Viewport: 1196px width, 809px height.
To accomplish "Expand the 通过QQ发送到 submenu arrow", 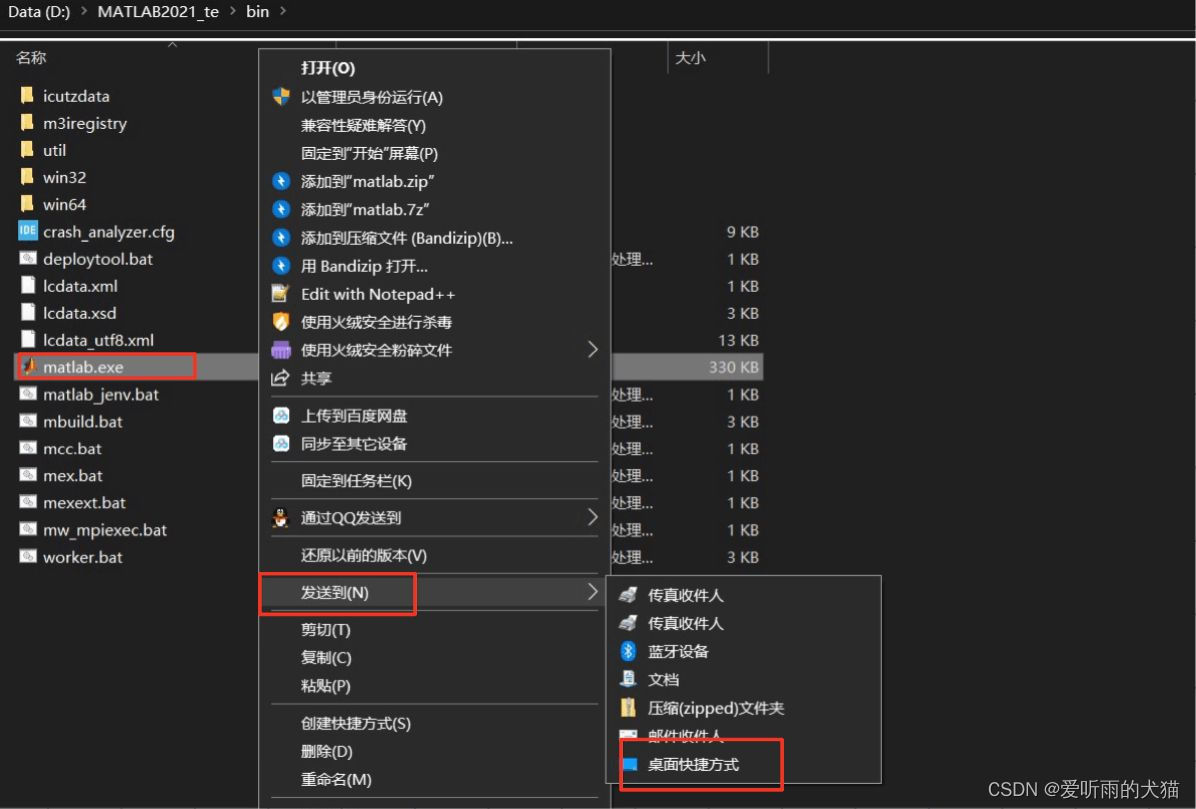I will click(x=593, y=517).
